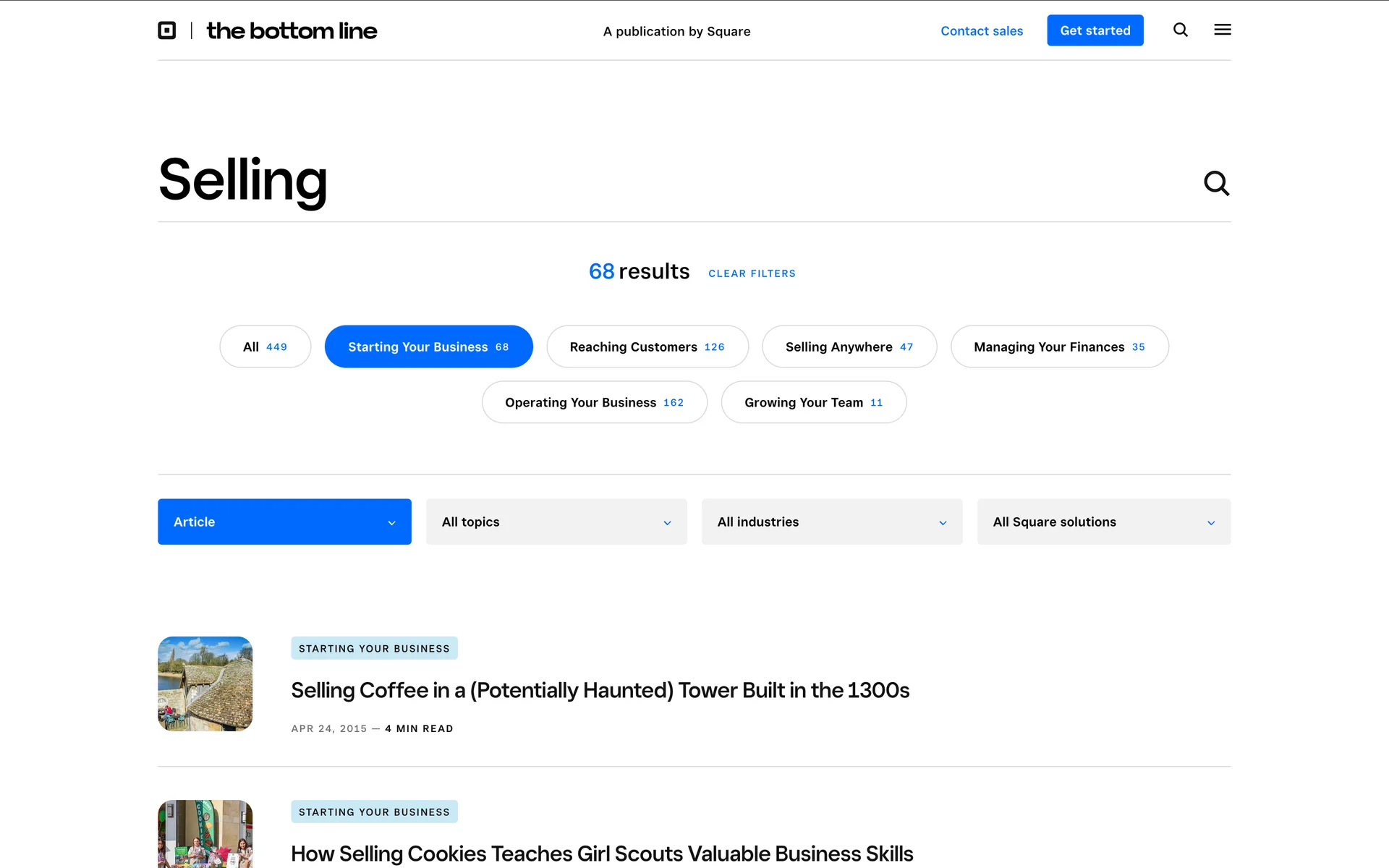Click the Square logo icon
Screen dimensions: 1389x868
(167, 30)
